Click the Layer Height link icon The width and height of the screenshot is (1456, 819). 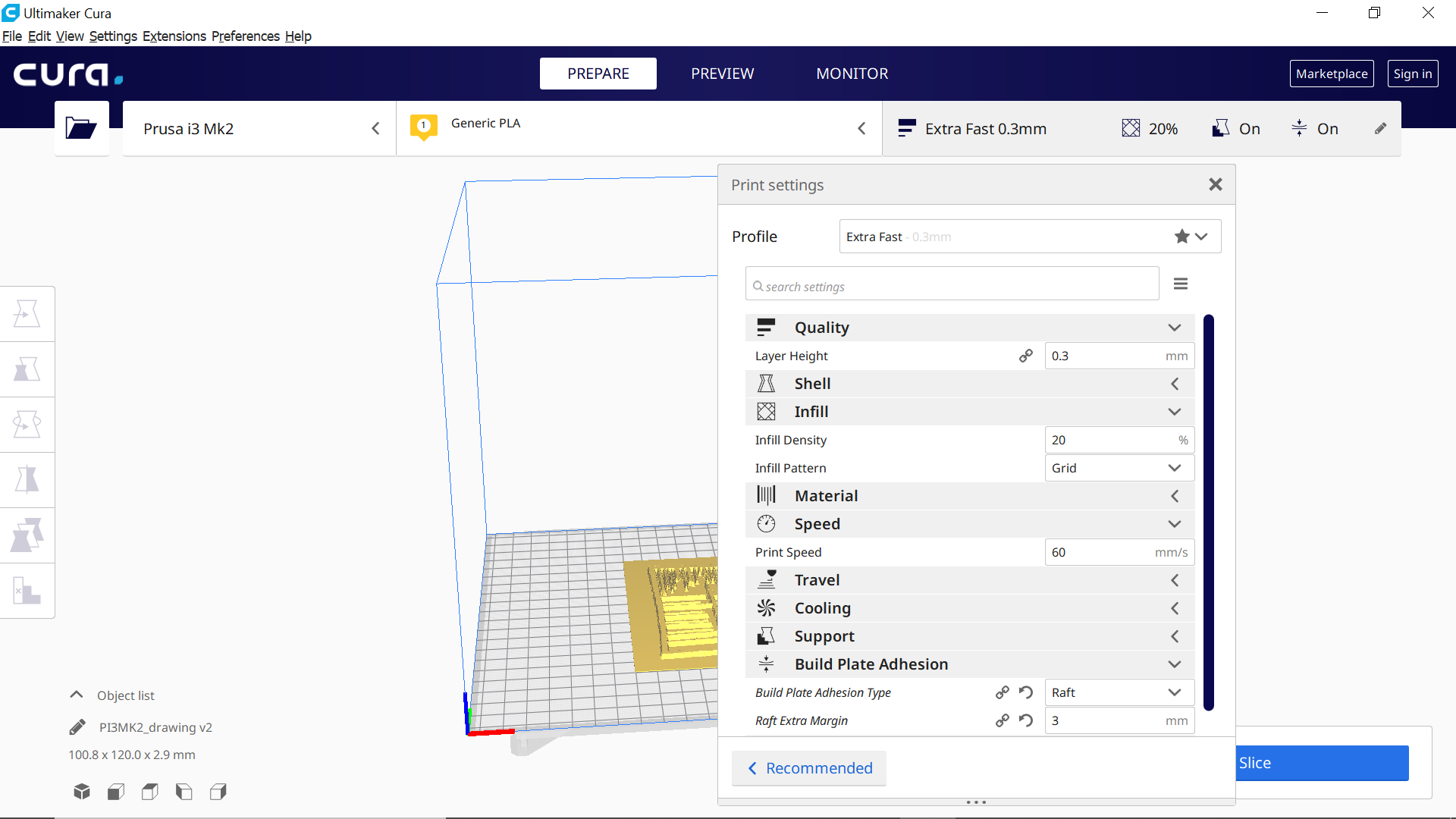coord(1025,356)
